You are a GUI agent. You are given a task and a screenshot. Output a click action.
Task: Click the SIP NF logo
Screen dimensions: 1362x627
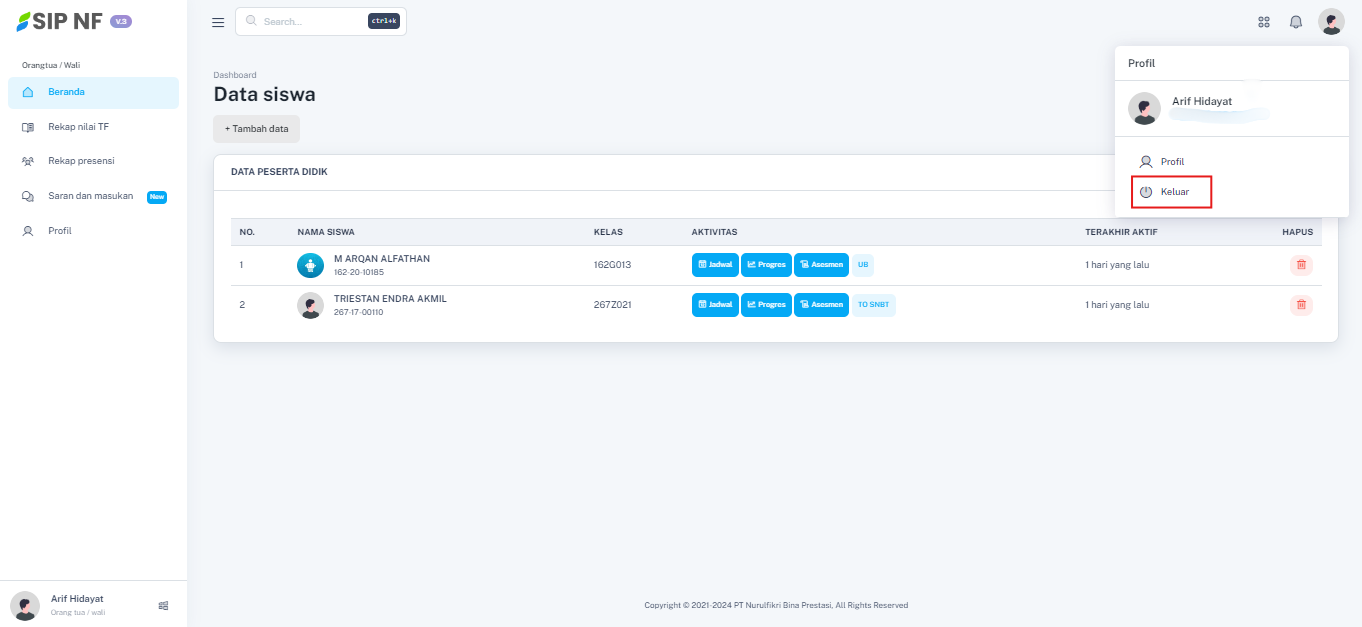point(60,21)
